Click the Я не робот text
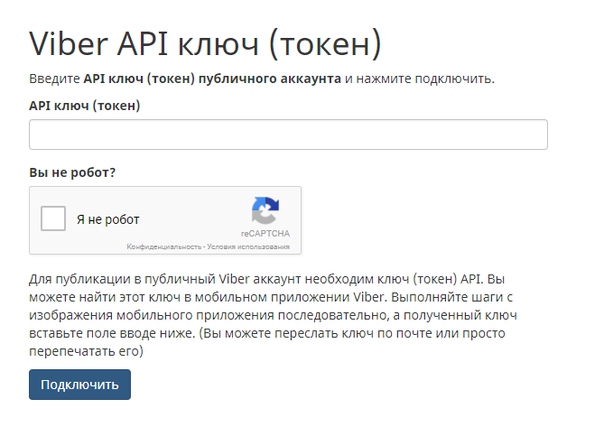 108,219
